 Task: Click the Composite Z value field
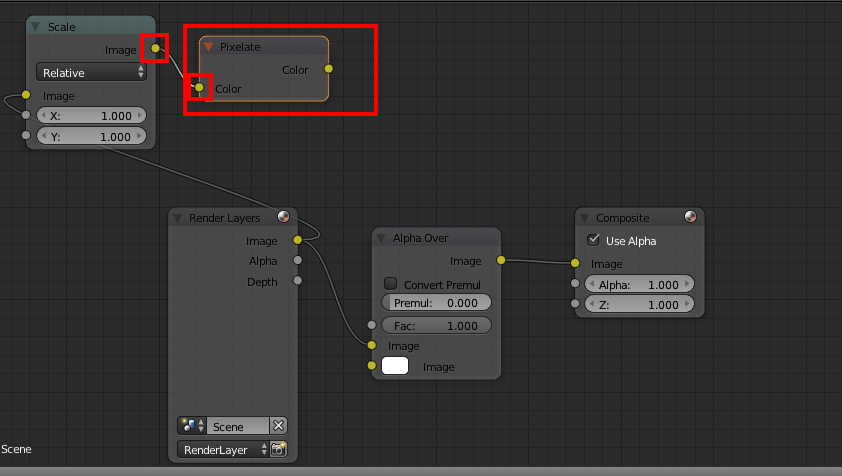click(x=639, y=305)
